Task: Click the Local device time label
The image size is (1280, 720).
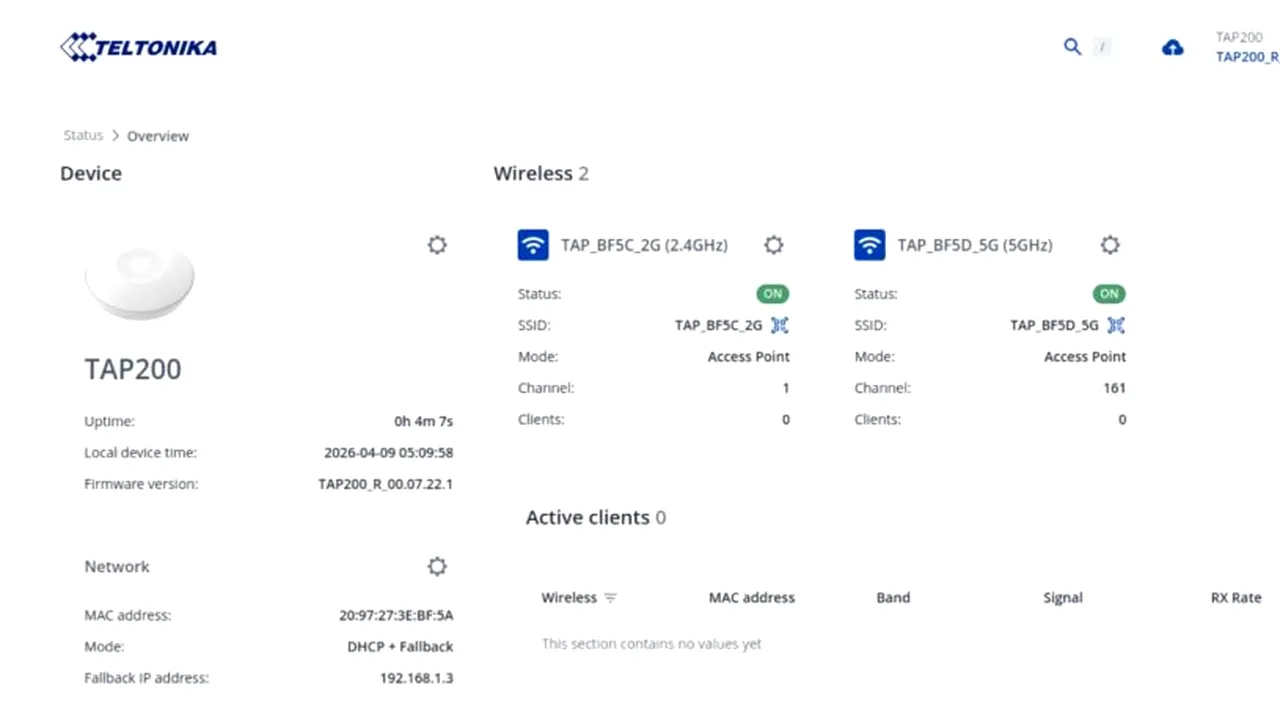Action: 140,453
